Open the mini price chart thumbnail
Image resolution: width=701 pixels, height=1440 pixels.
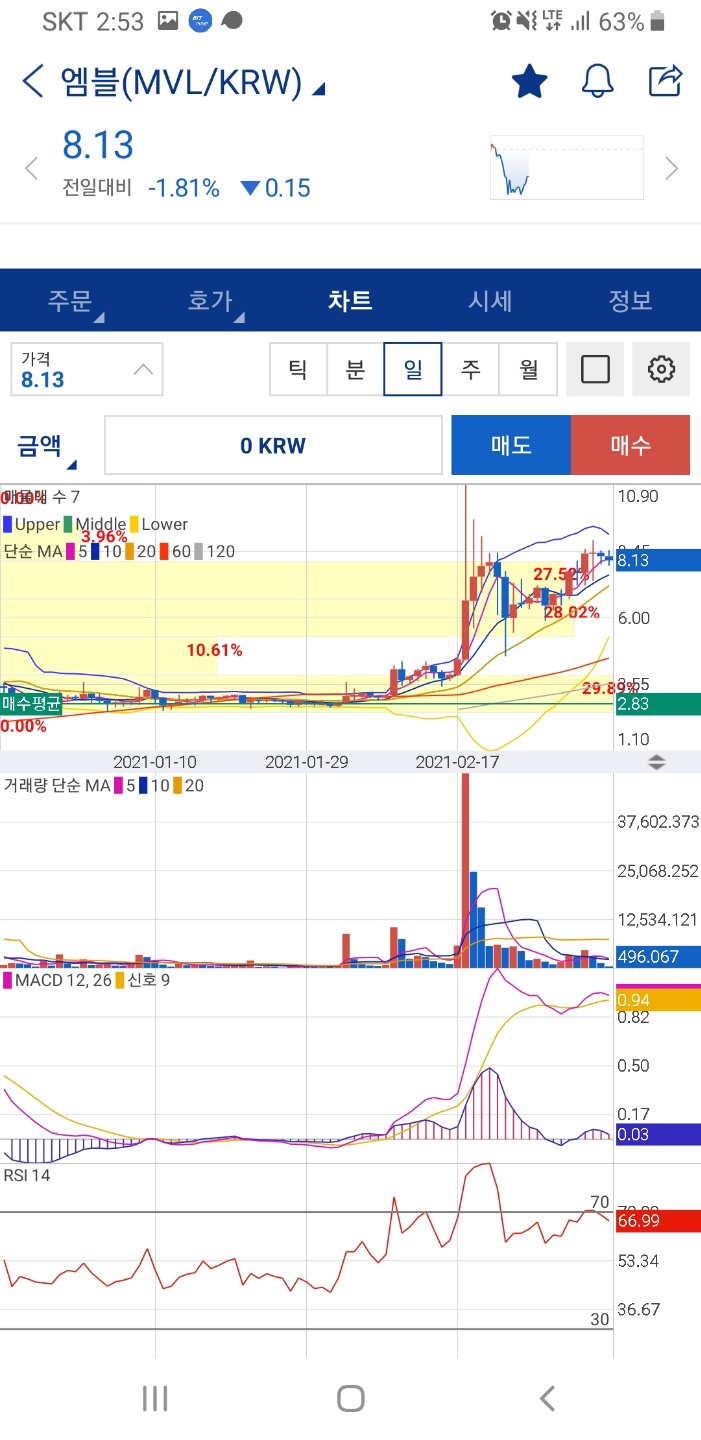(x=567, y=167)
